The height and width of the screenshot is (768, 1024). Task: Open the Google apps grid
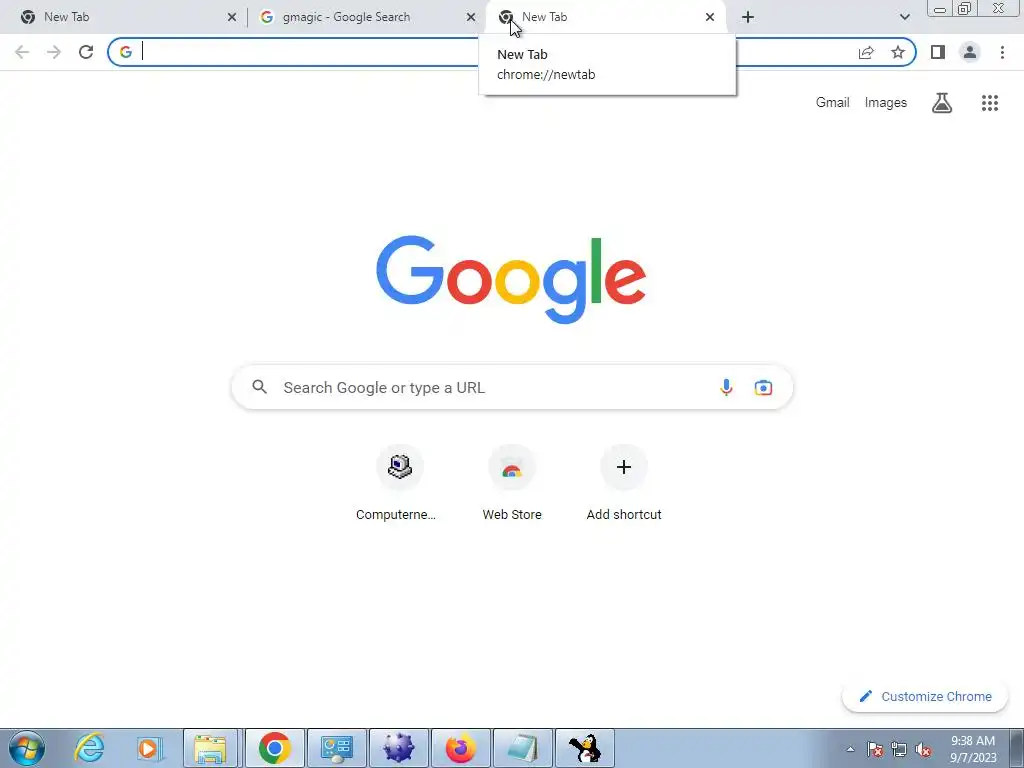pyautogui.click(x=990, y=103)
